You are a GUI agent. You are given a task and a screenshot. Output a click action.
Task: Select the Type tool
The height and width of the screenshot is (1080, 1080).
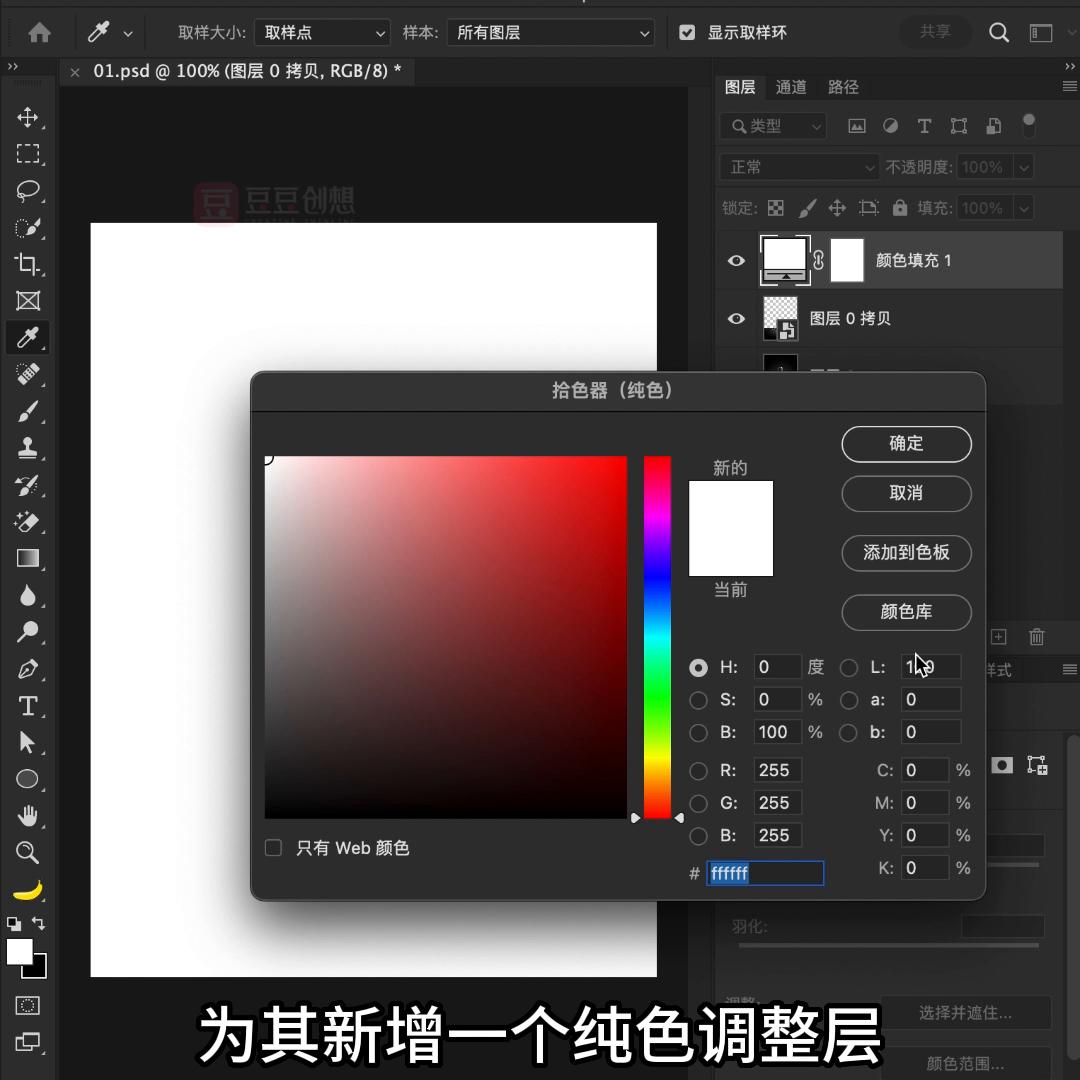28,705
